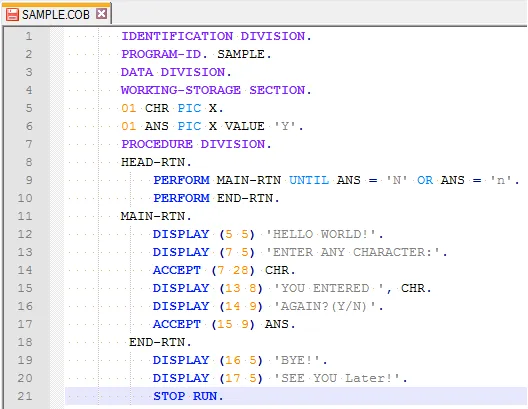528x409 pixels.
Task: Select the SAMPLE.COB file tab
Action: click(x=57, y=14)
